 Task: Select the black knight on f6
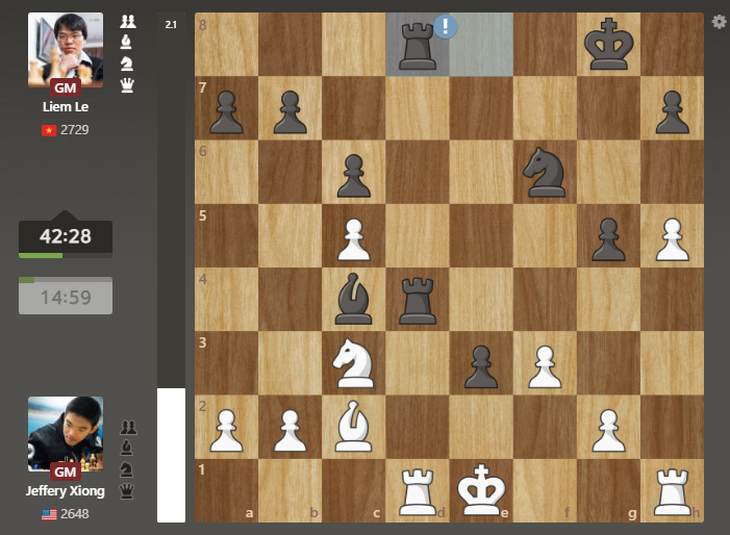coord(545,172)
